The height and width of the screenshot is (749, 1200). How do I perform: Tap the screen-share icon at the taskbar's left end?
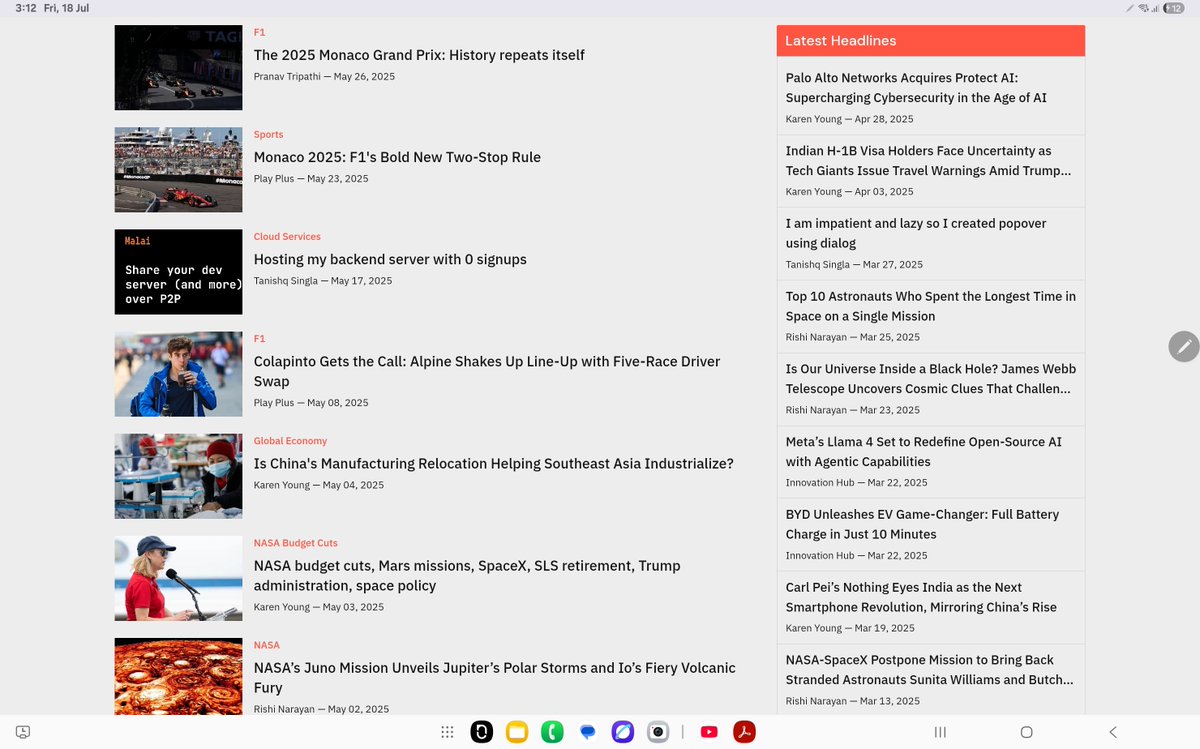(24, 732)
